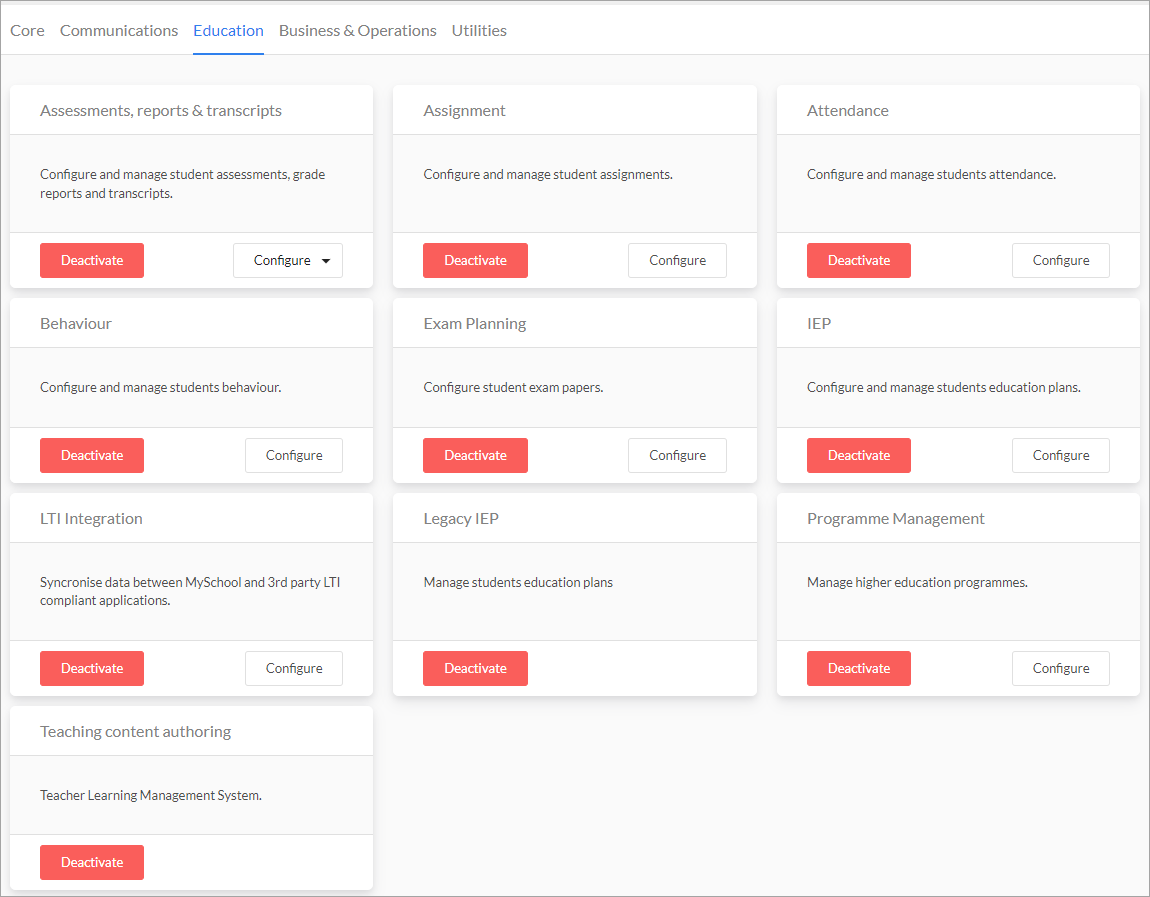
Task: Configure the IEP module
Action: 1061,455
